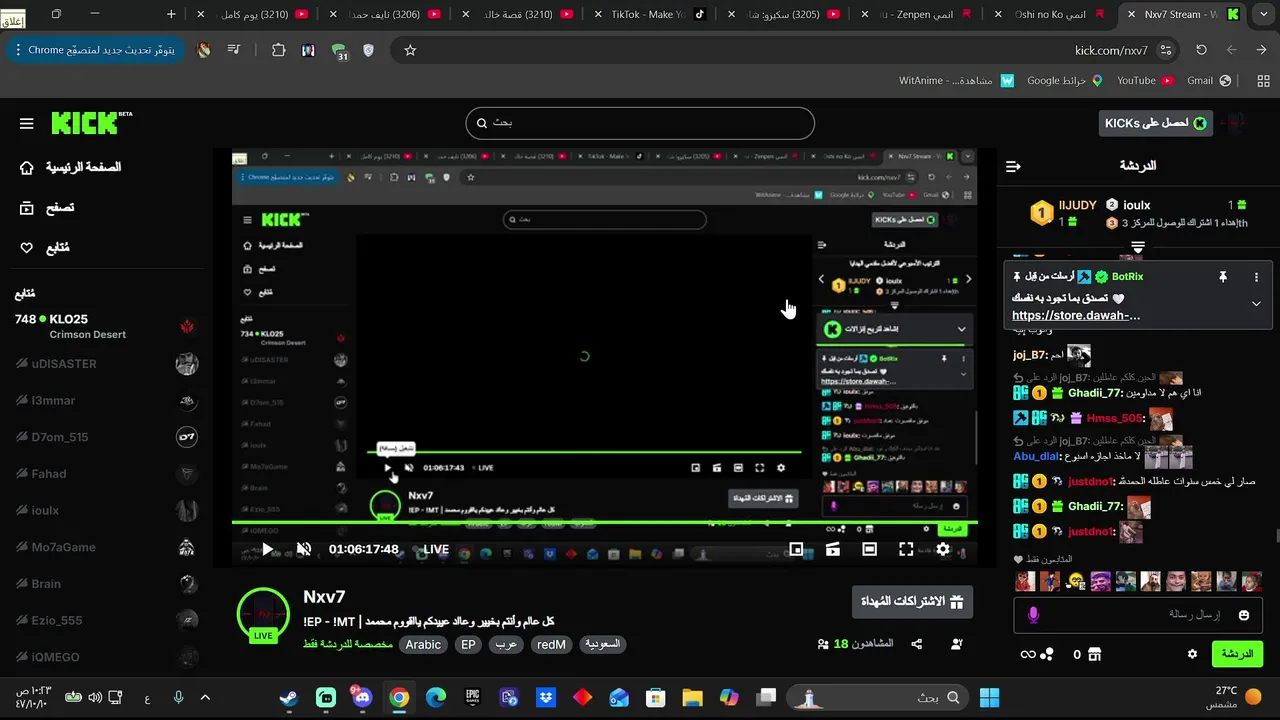Screen dimensions: 1280x720
Task: Open the Gmail bookmark
Action: pos(1208,81)
